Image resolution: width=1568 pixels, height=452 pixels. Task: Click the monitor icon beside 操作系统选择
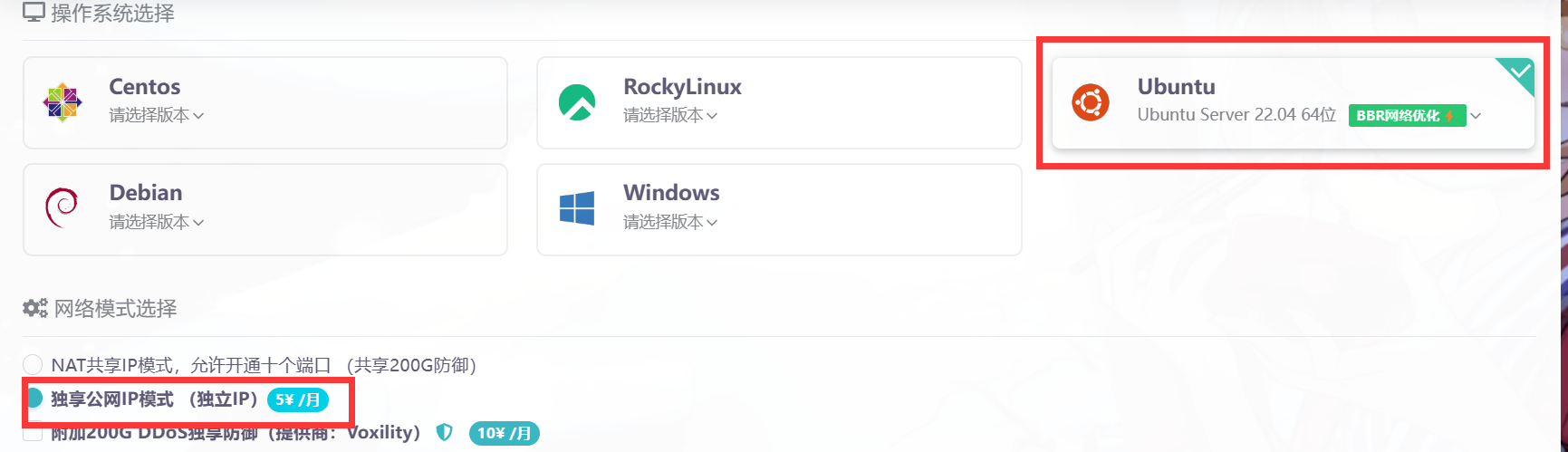click(34, 13)
